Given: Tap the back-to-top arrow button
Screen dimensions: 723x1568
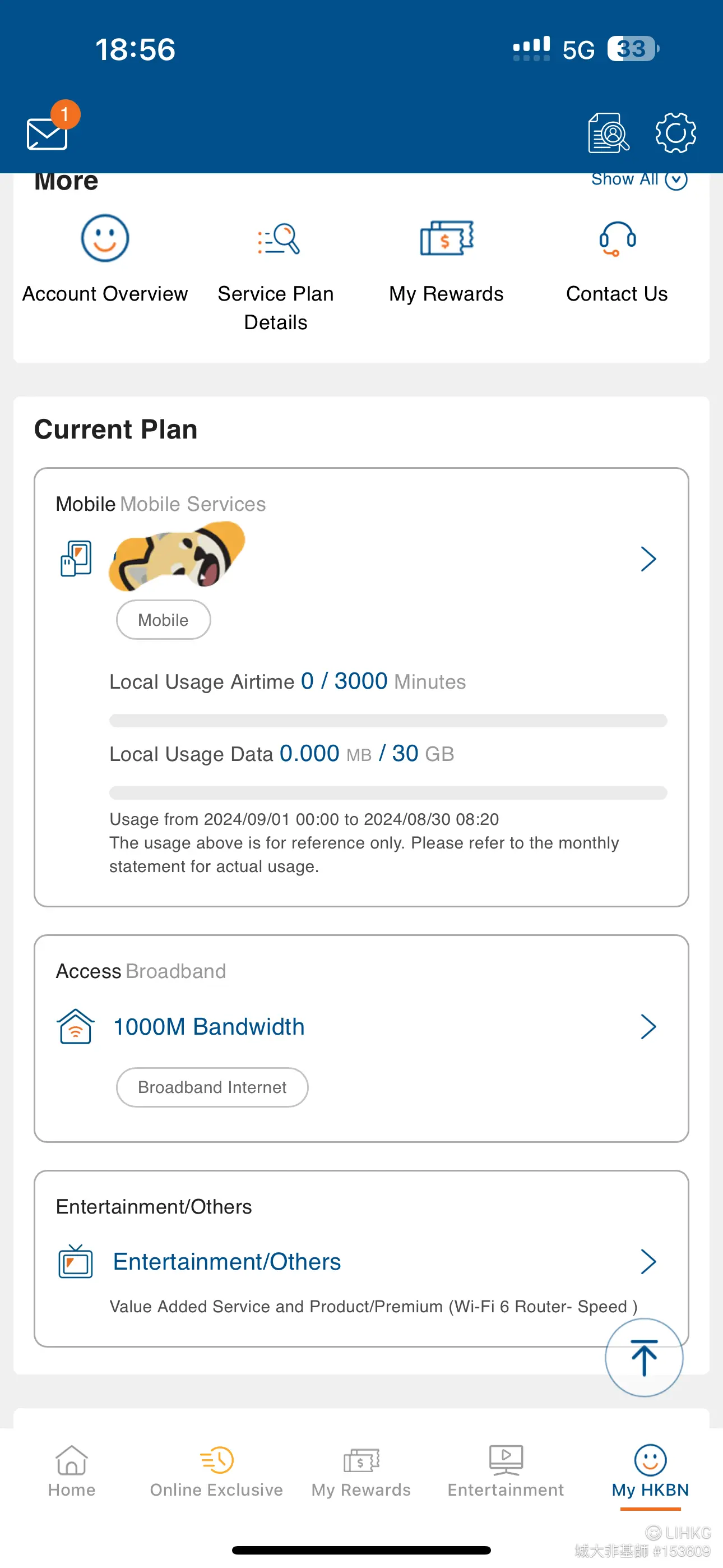Looking at the screenshot, I should pos(644,1357).
